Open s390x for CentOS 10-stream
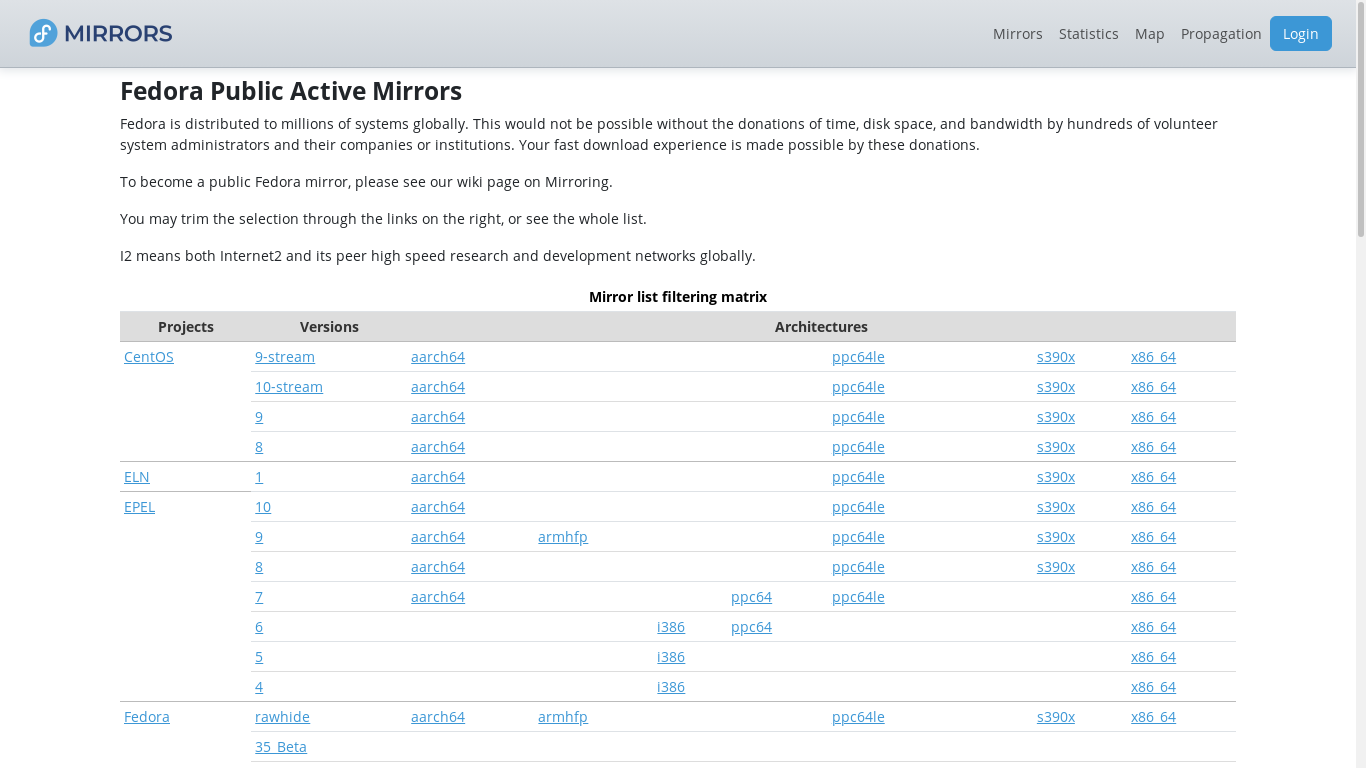 click(x=1056, y=387)
